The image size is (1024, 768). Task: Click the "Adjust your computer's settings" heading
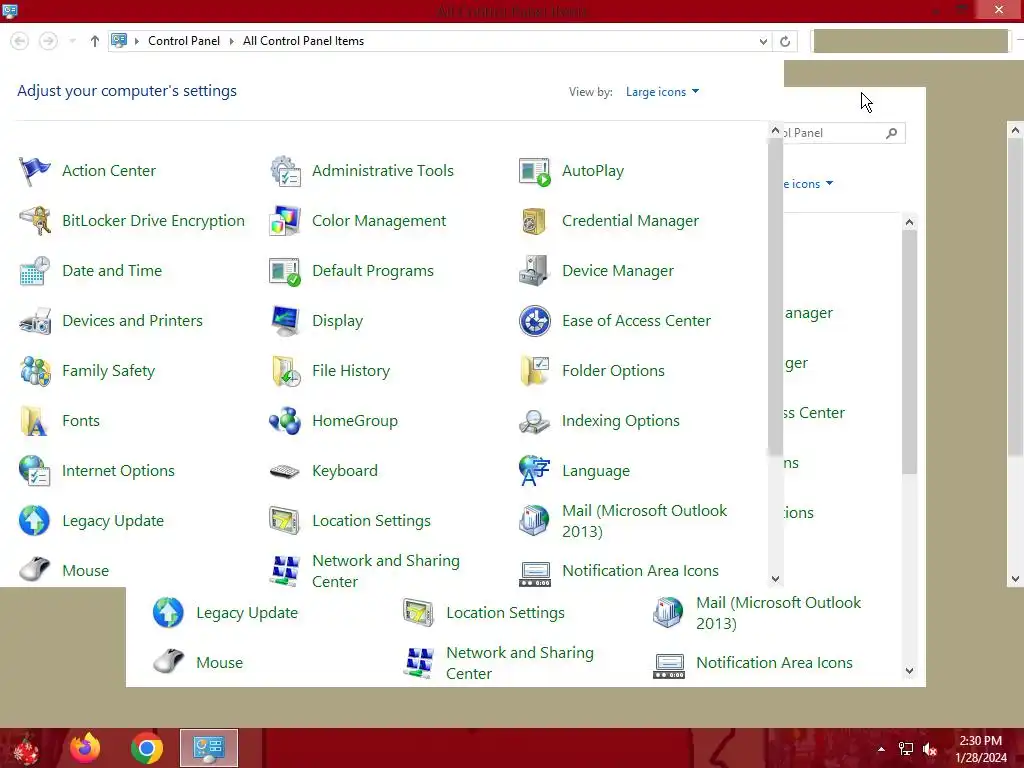point(127,91)
